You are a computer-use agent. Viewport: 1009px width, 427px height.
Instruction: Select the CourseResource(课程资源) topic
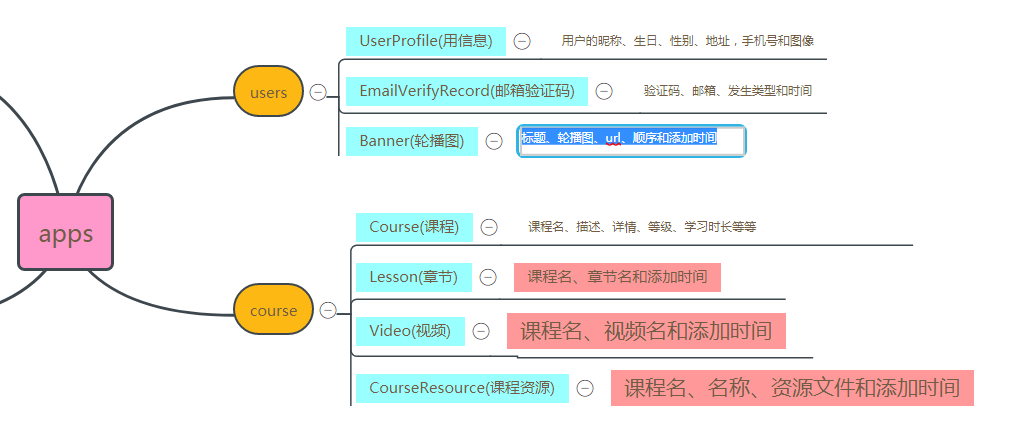click(462, 388)
